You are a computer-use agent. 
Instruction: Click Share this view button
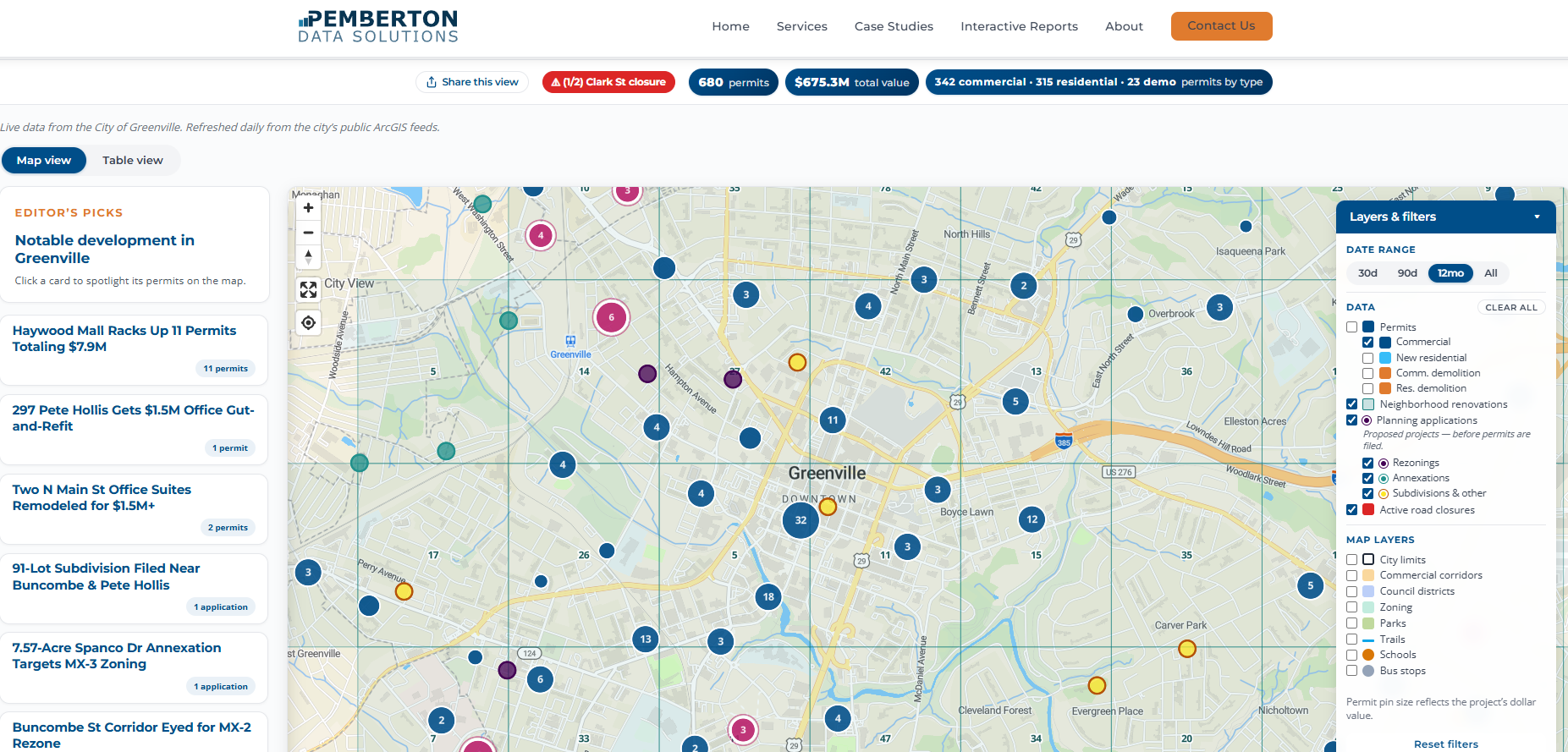pos(472,82)
